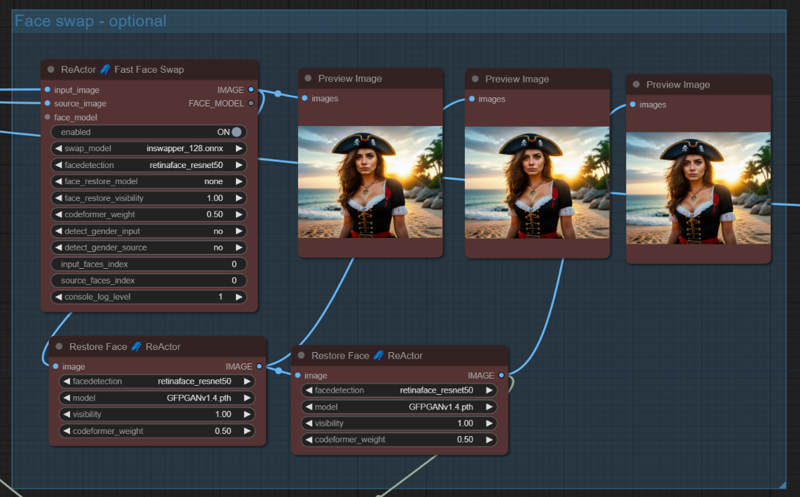Click the FACE_MODEL output port
This screenshot has width=800, height=497.
click(x=251, y=103)
